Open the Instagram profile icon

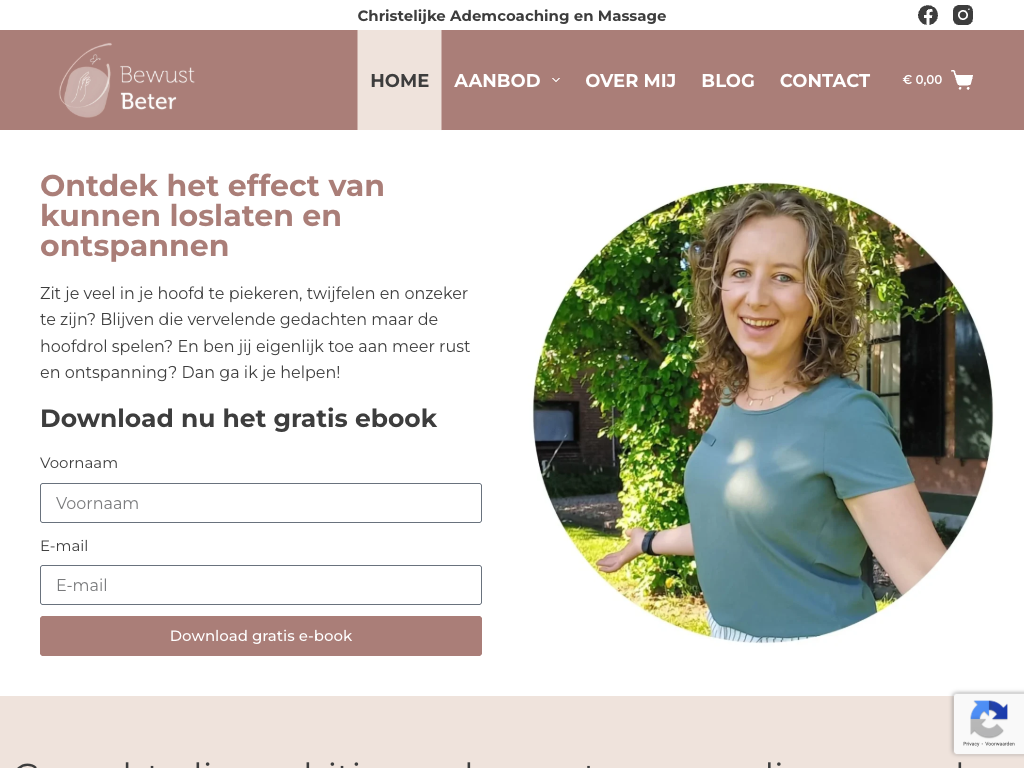pyautogui.click(x=963, y=15)
